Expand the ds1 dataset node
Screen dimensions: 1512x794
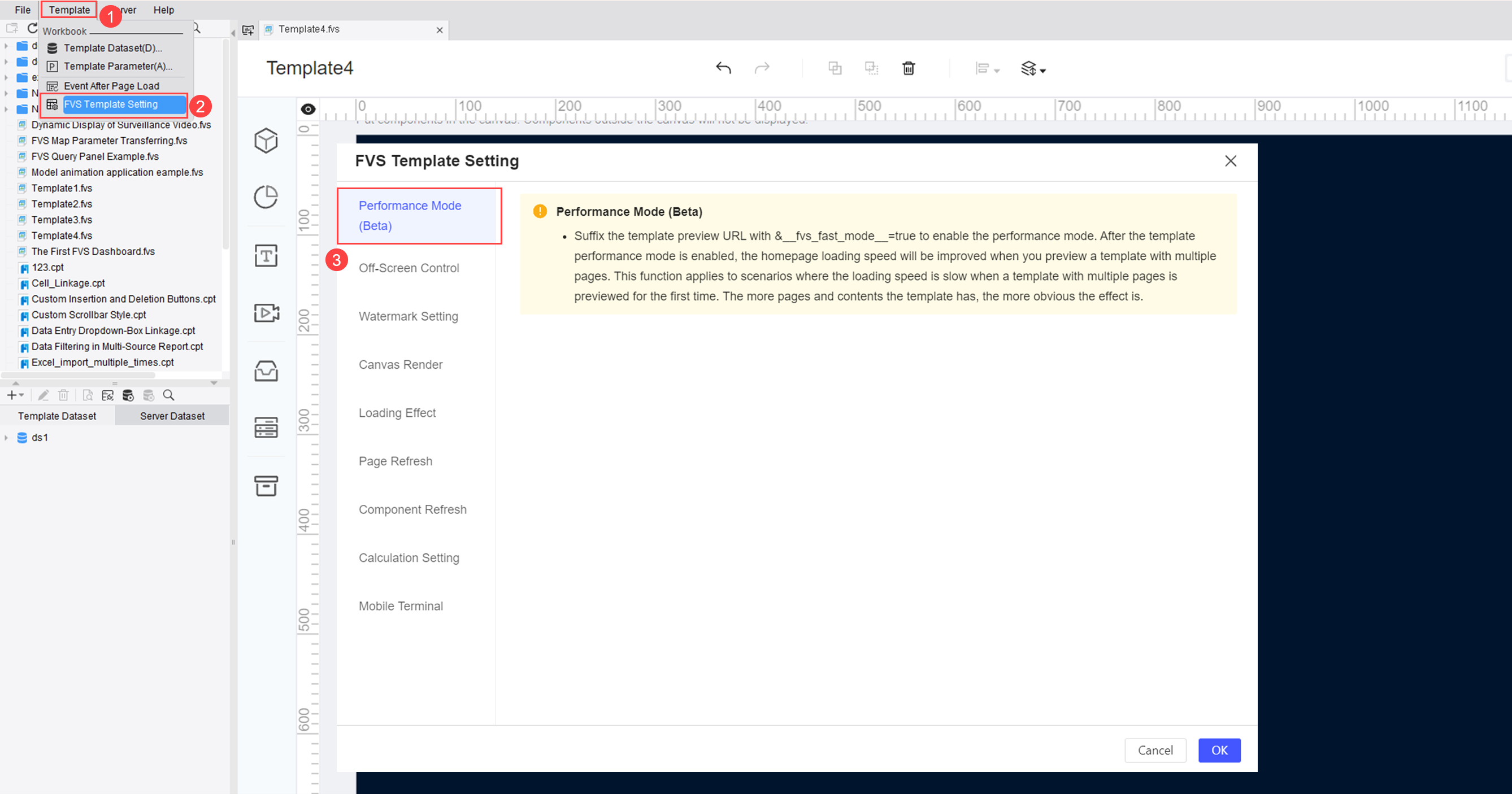point(6,438)
